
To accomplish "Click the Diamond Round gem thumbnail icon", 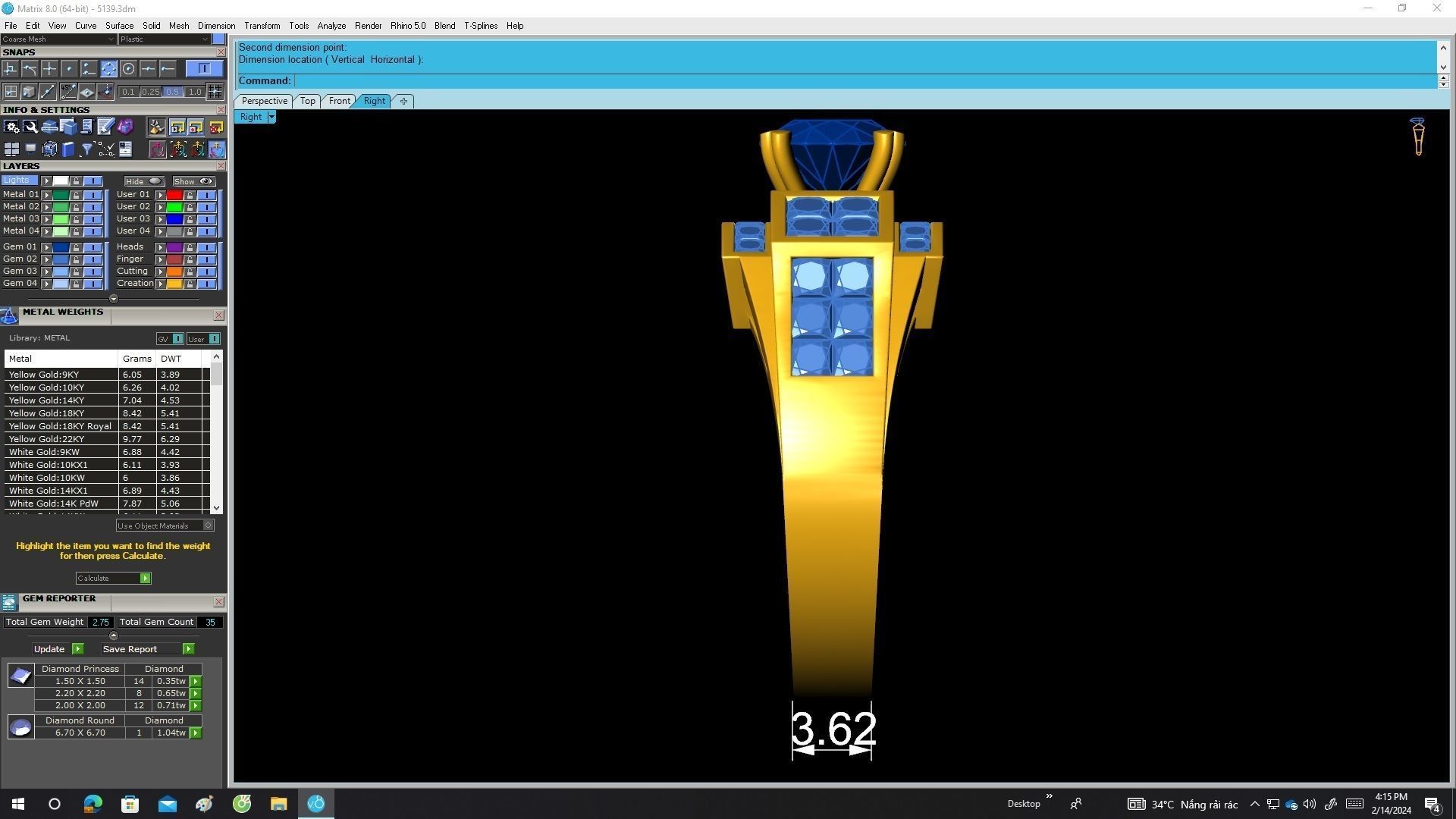I will [x=20, y=727].
